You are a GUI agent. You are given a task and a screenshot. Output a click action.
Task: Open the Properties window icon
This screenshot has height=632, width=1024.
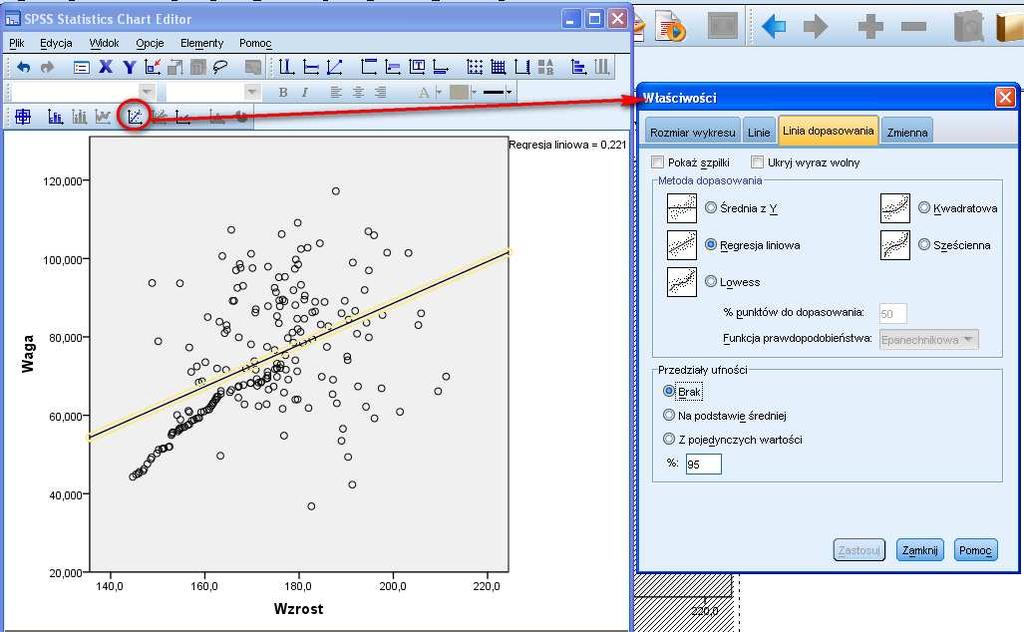[82, 67]
